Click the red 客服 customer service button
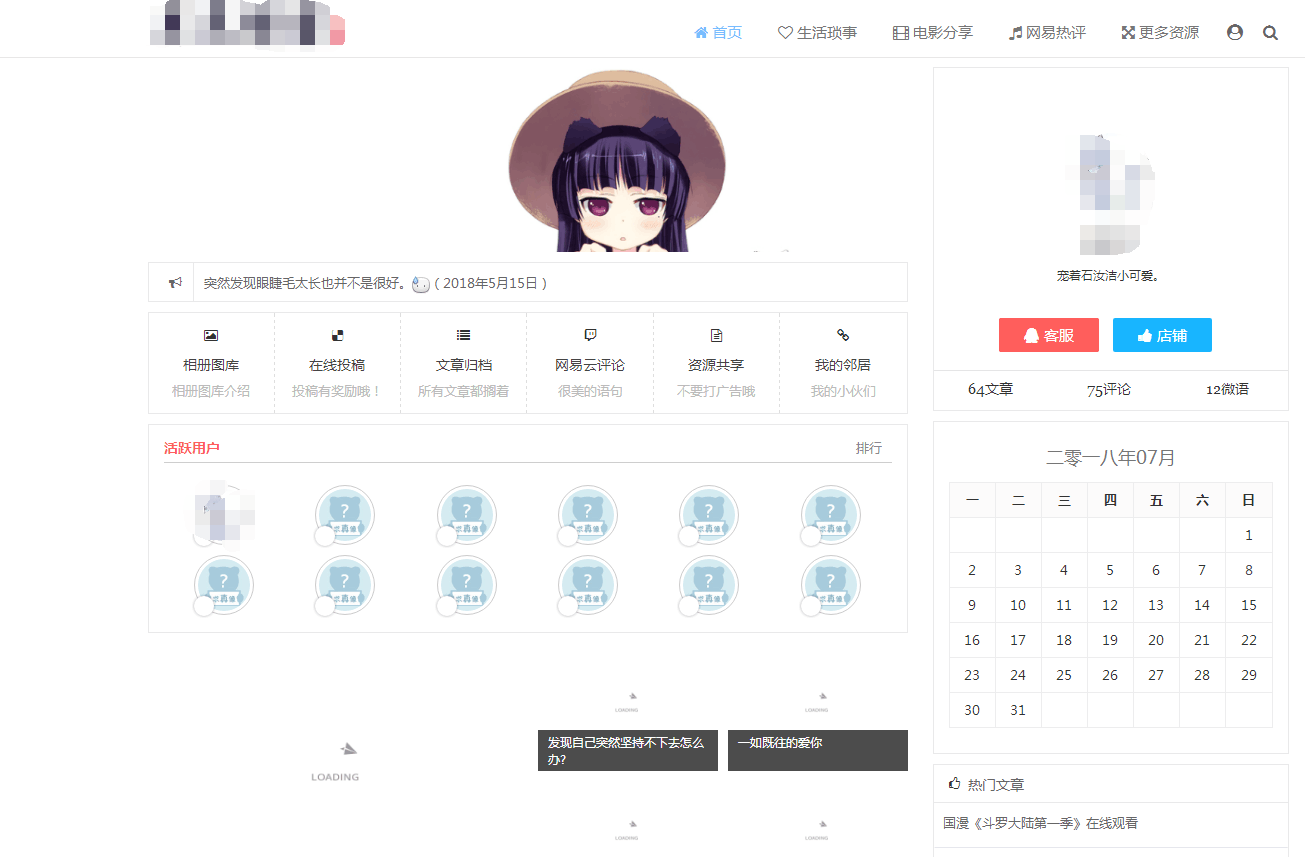 [1048, 335]
